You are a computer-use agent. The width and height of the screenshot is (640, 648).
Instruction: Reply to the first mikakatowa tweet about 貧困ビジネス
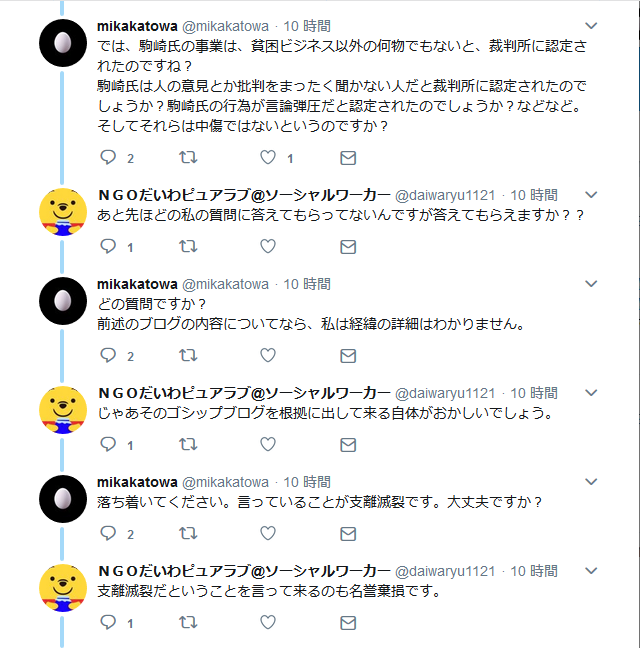110,158
